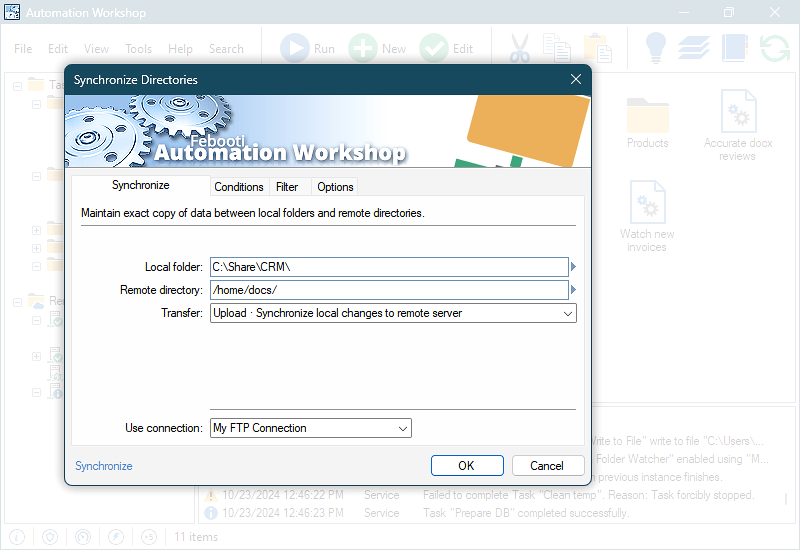Select the Products folder icon

647,115
